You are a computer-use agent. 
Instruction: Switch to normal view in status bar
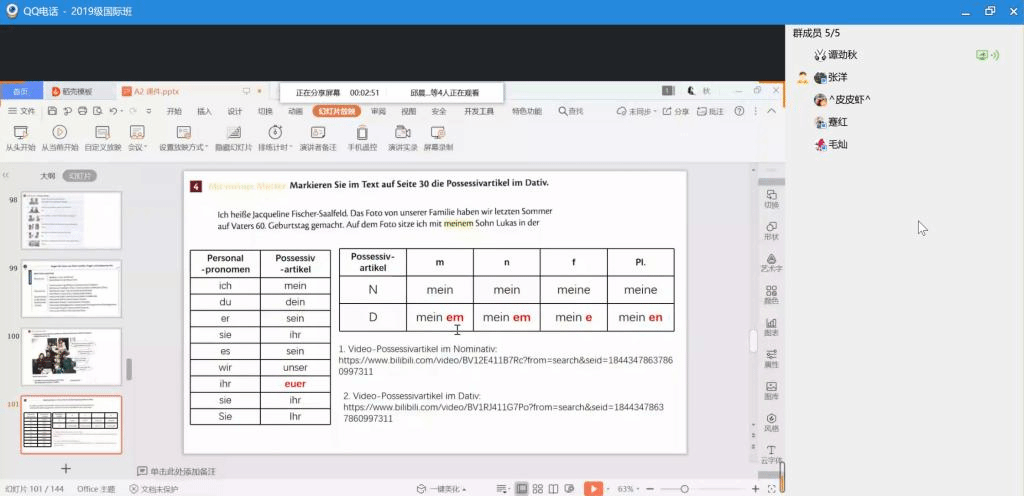[521, 489]
